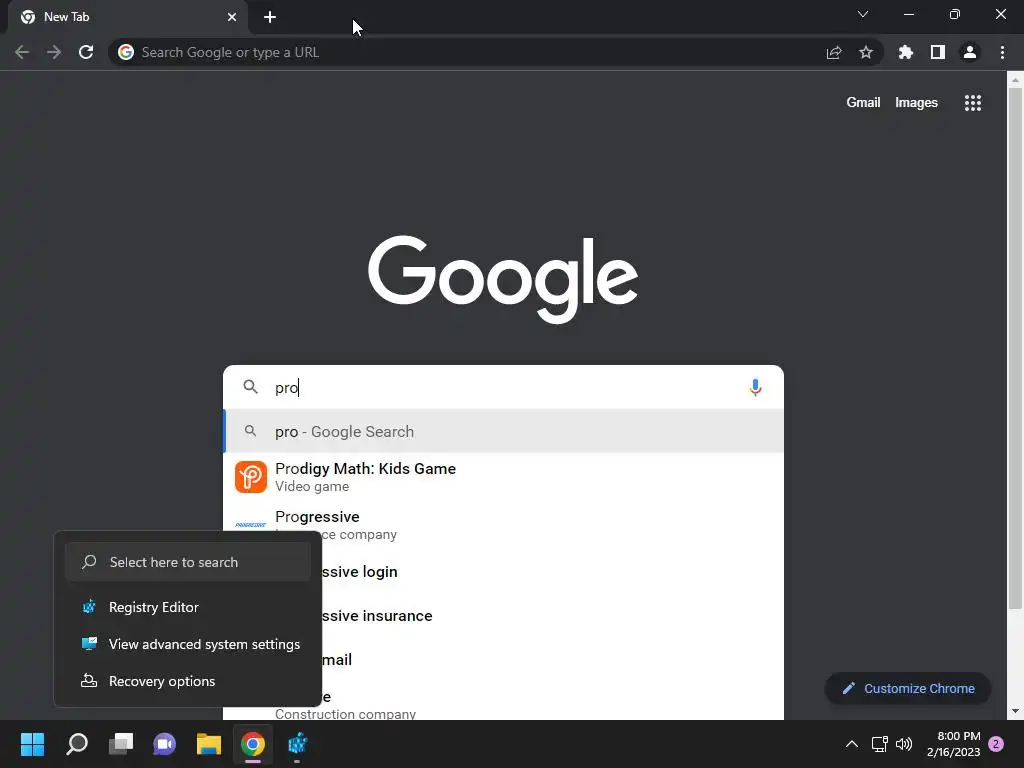Close the New Tab tab
The height and width of the screenshot is (768, 1024).
click(232, 17)
